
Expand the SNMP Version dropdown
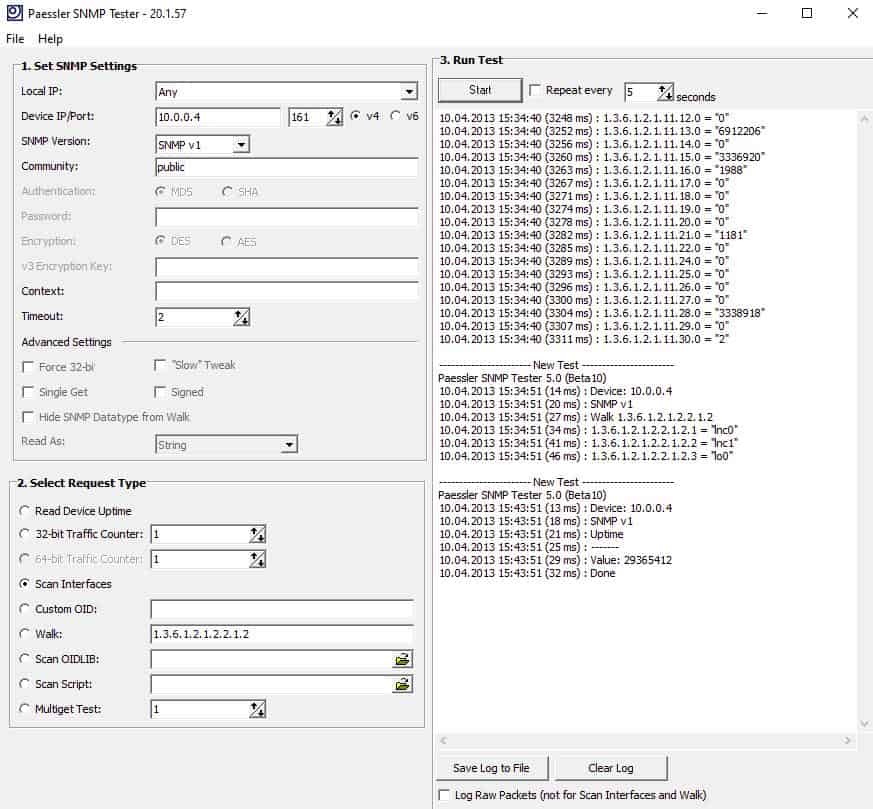(x=241, y=145)
